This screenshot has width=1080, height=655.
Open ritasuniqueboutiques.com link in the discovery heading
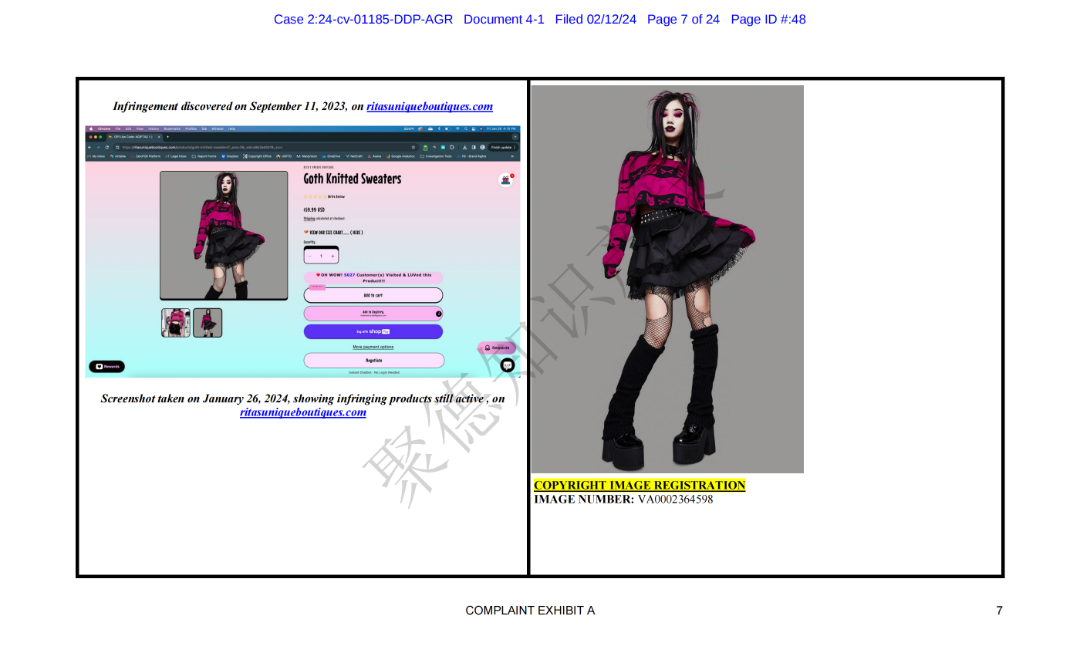click(429, 106)
